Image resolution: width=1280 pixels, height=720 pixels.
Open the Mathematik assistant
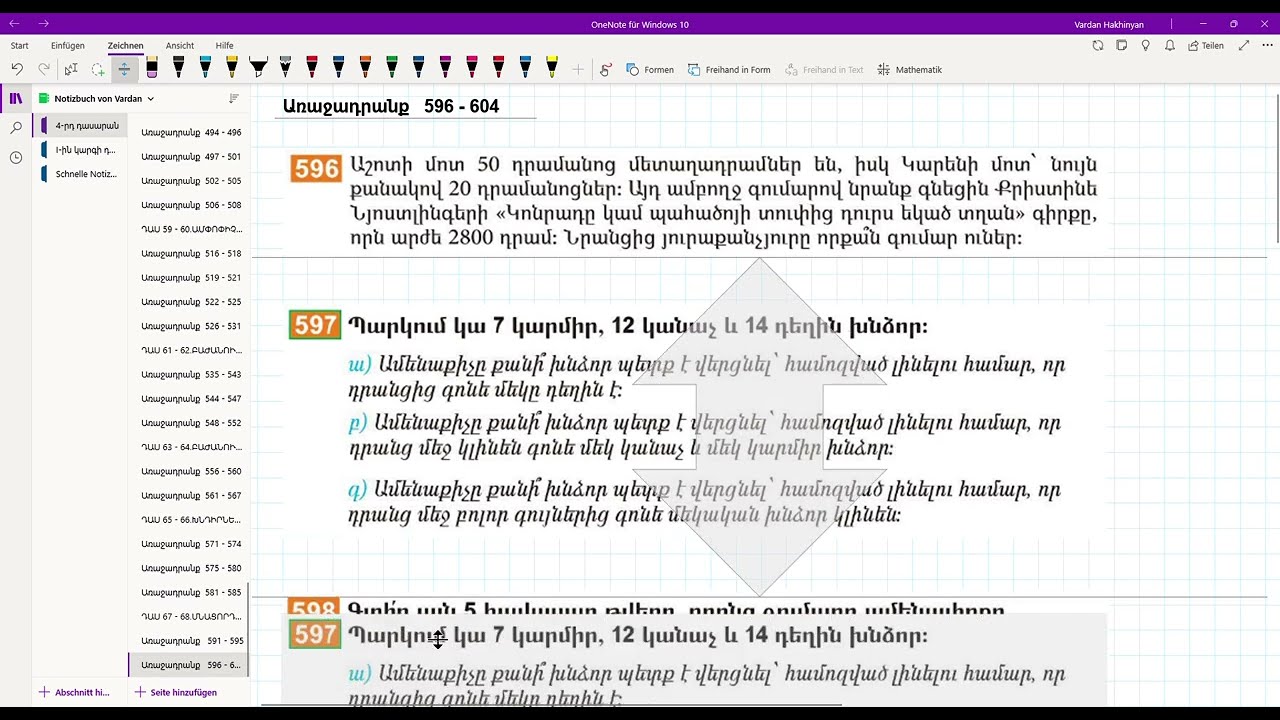point(909,69)
